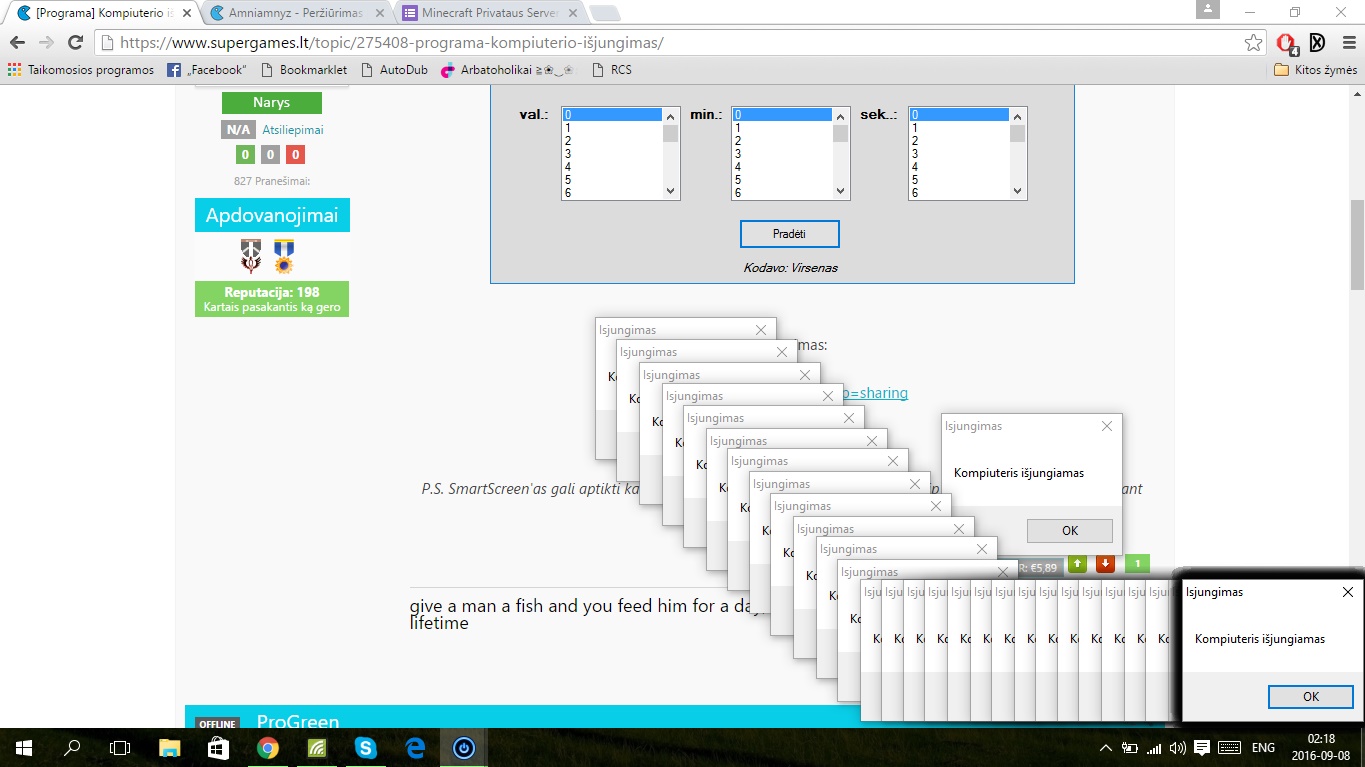This screenshot has height=767, width=1365.
Task: Click the shutdown timer app taskbar icon
Action: pyautogui.click(x=464, y=748)
